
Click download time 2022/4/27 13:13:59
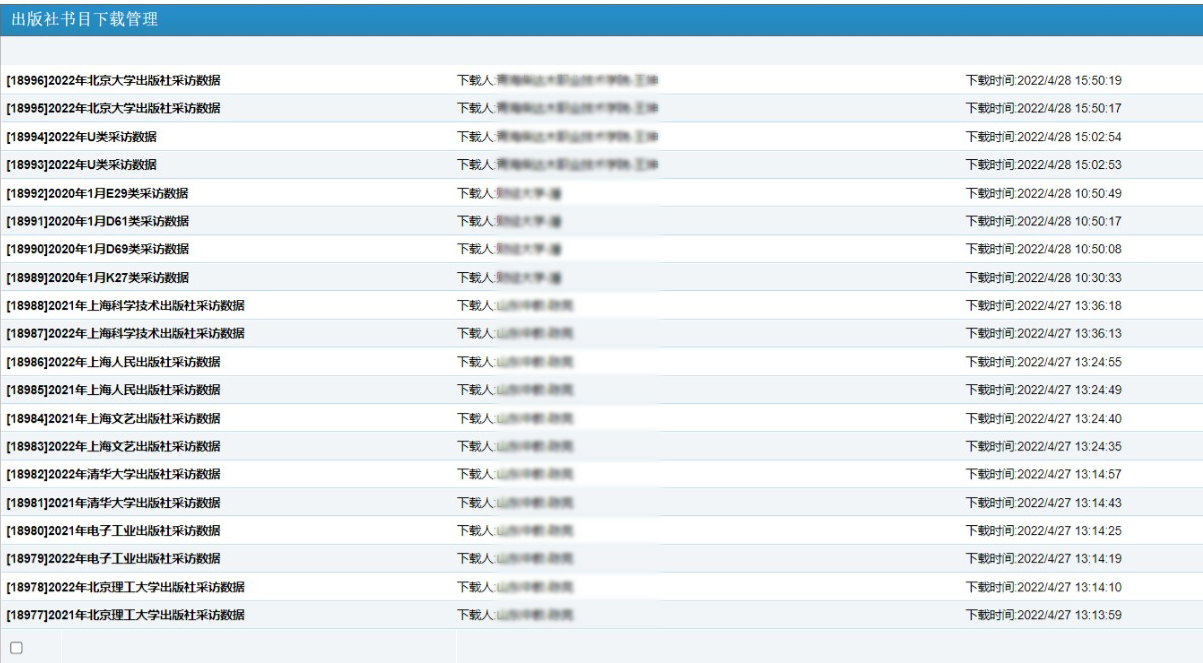1043,615
